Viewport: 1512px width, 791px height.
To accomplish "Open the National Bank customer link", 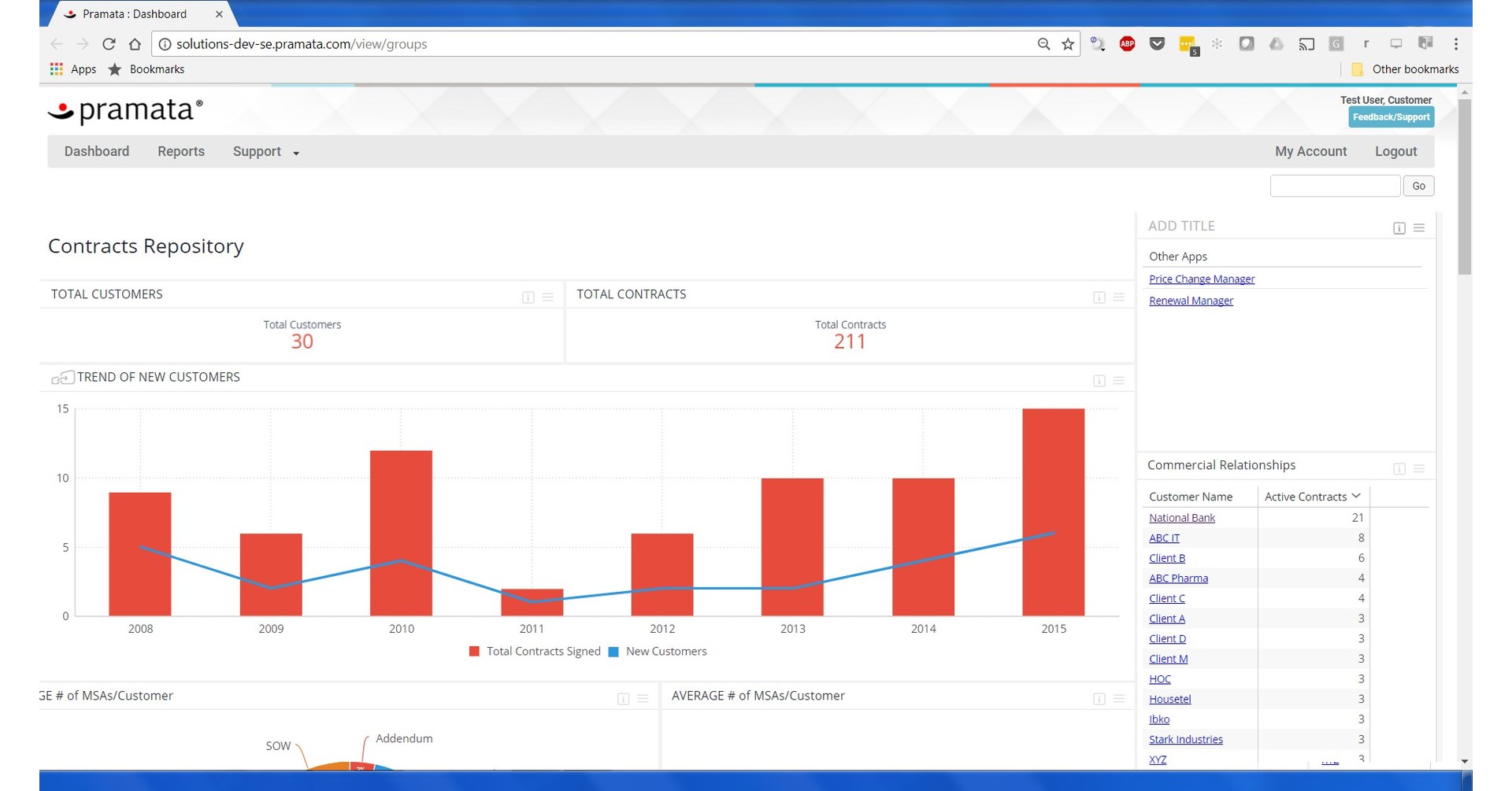I will (1181, 517).
